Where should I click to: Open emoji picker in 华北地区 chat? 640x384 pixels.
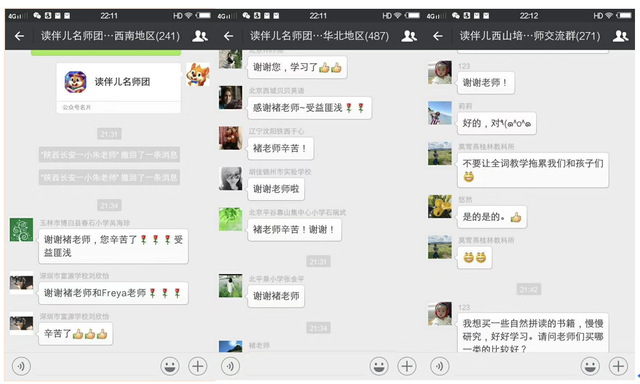coord(379,366)
